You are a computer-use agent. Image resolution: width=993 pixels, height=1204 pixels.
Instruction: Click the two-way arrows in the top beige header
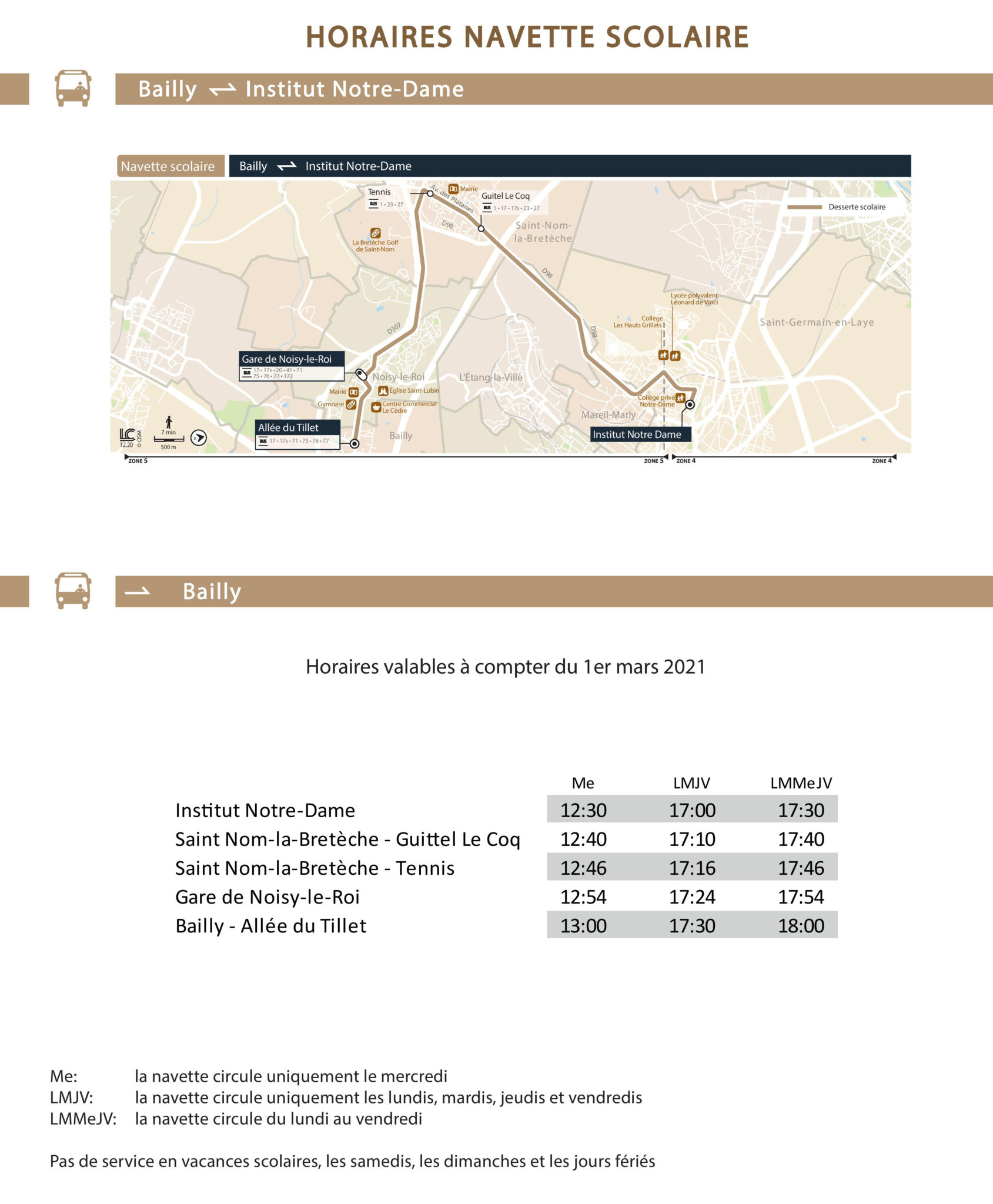(x=223, y=89)
